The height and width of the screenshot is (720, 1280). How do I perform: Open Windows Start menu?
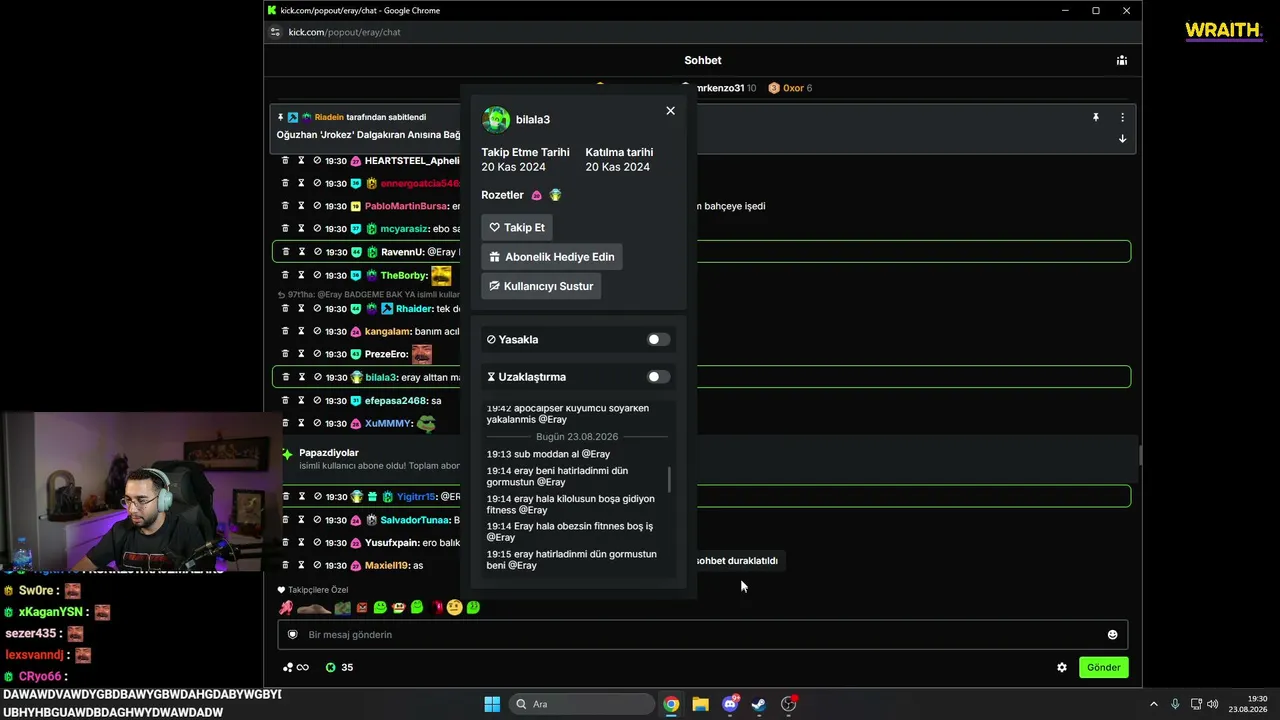492,704
